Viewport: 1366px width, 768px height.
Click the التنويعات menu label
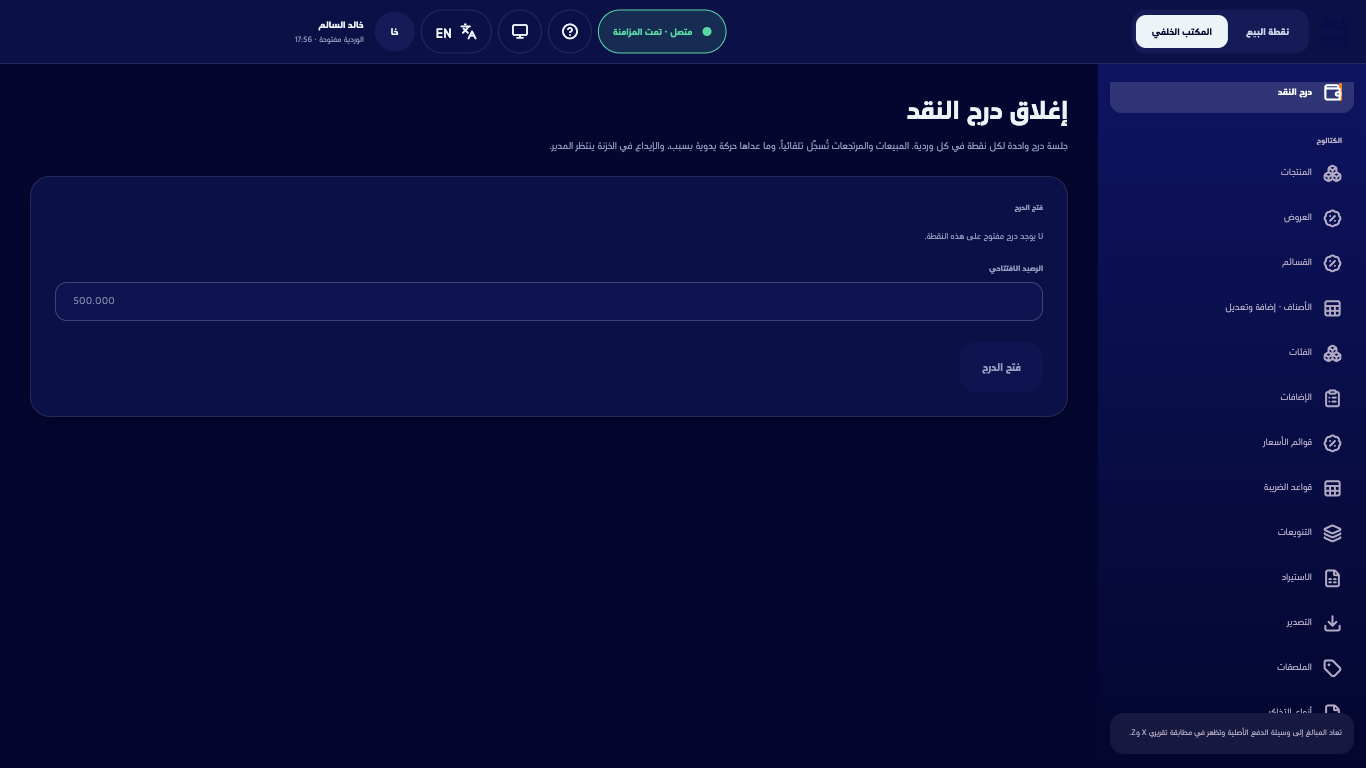[x=1295, y=532]
